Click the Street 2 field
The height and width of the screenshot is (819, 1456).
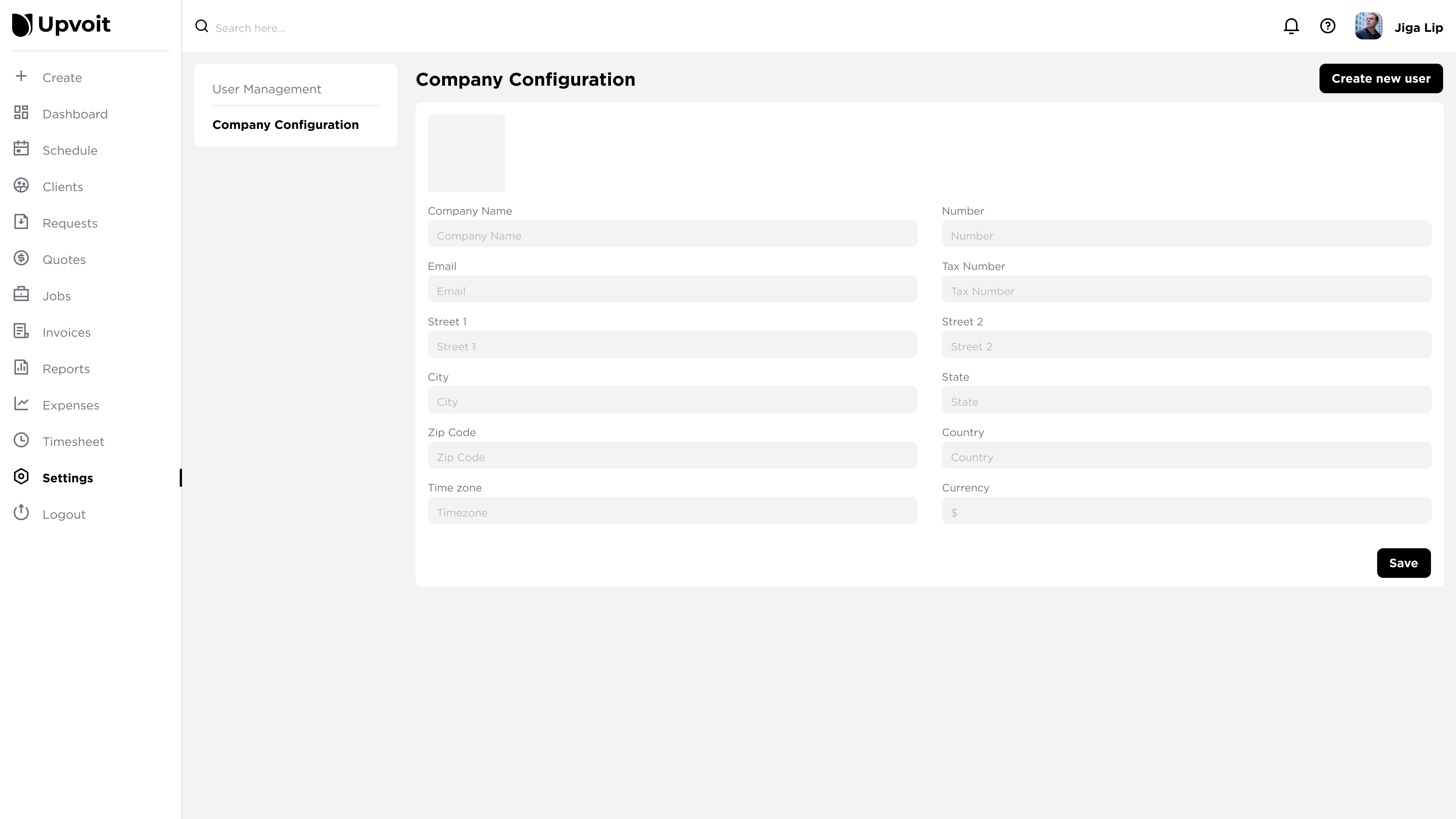(1186, 344)
